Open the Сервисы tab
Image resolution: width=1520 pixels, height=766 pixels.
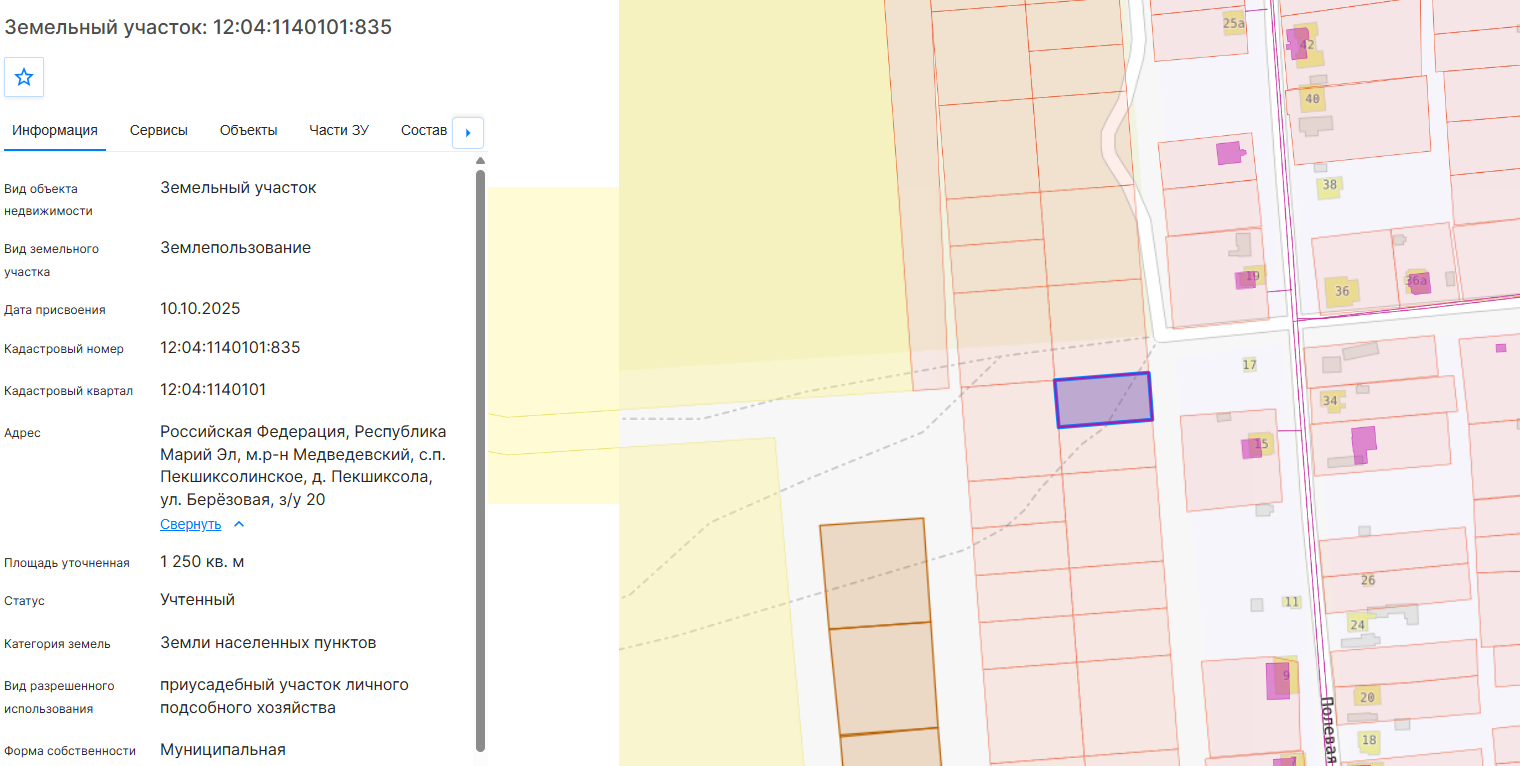(159, 130)
